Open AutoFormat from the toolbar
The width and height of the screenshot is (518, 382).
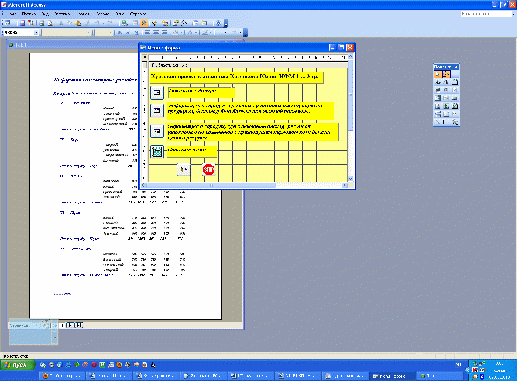(x=154, y=23)
